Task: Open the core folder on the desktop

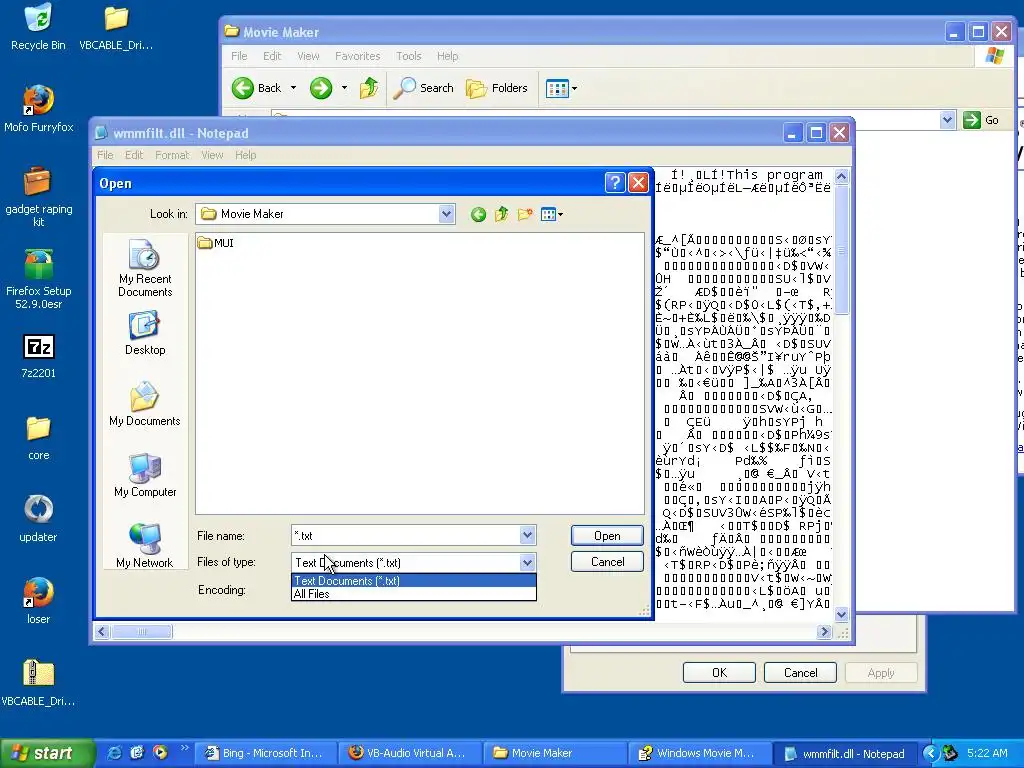Action: point(39,438)
